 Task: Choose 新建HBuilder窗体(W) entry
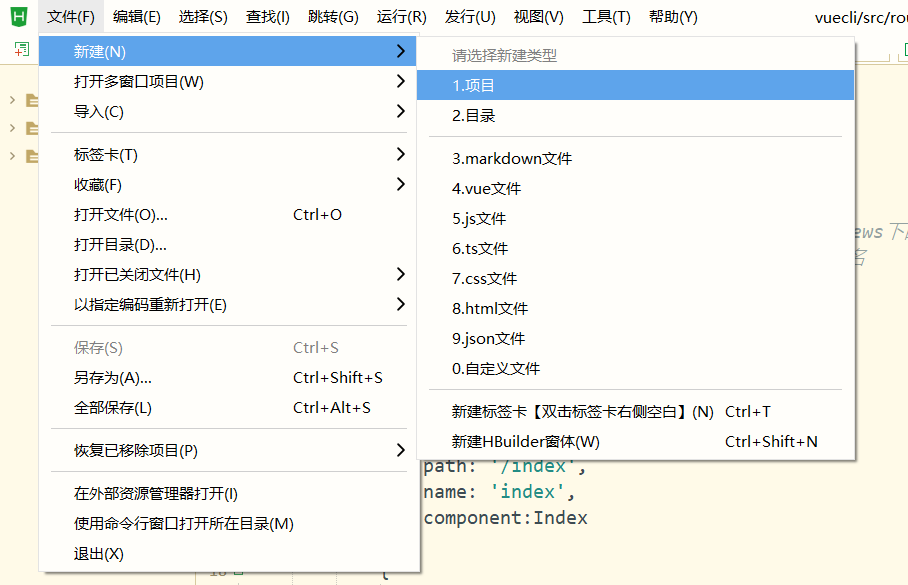pos(635,442)
